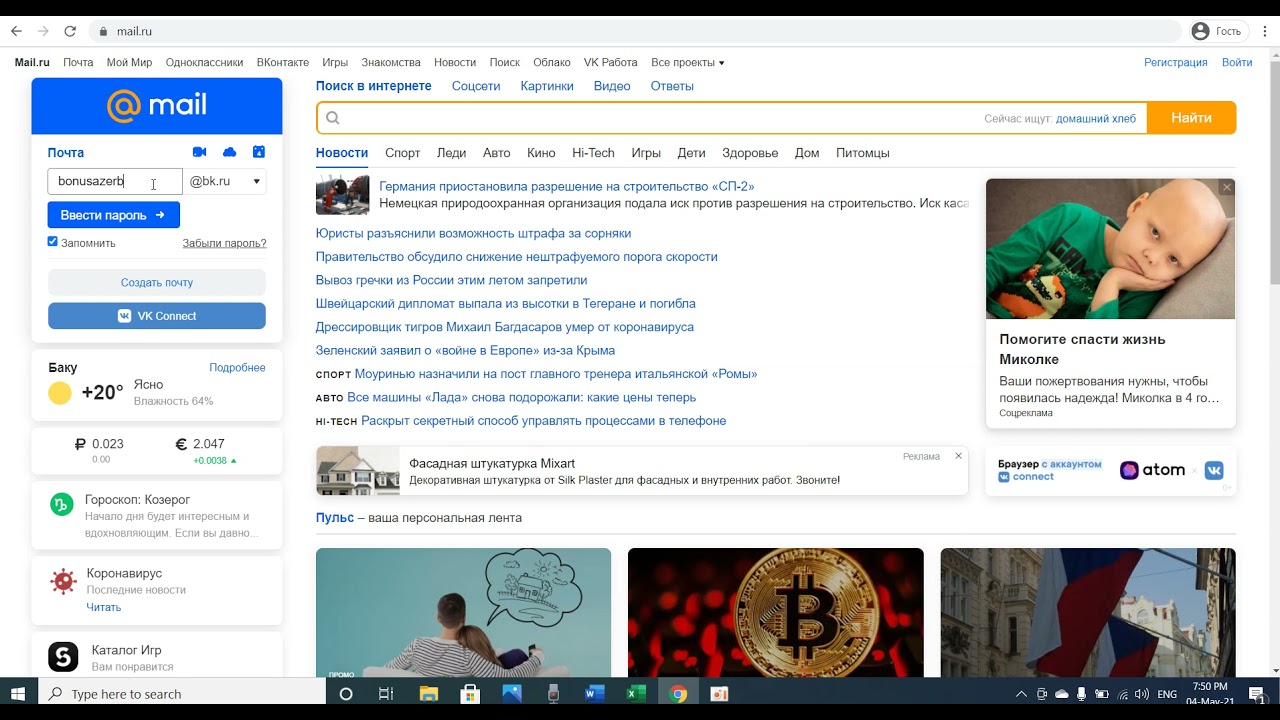This screenshot has width=1280, height=720.
Task: Click the euro rate 2.047
Action: [x=208, y=444]
